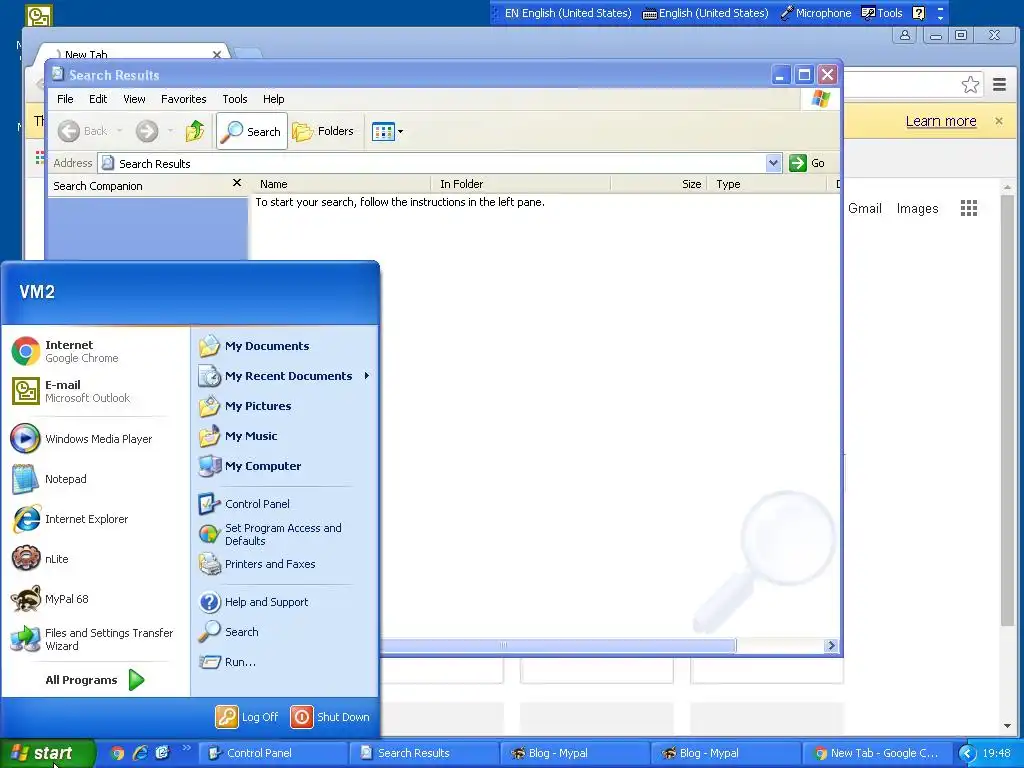This screenshot has width=1024, height=768.
Task: Expand hidden quick launch icons chevron
Action: (x=186, y=748)
